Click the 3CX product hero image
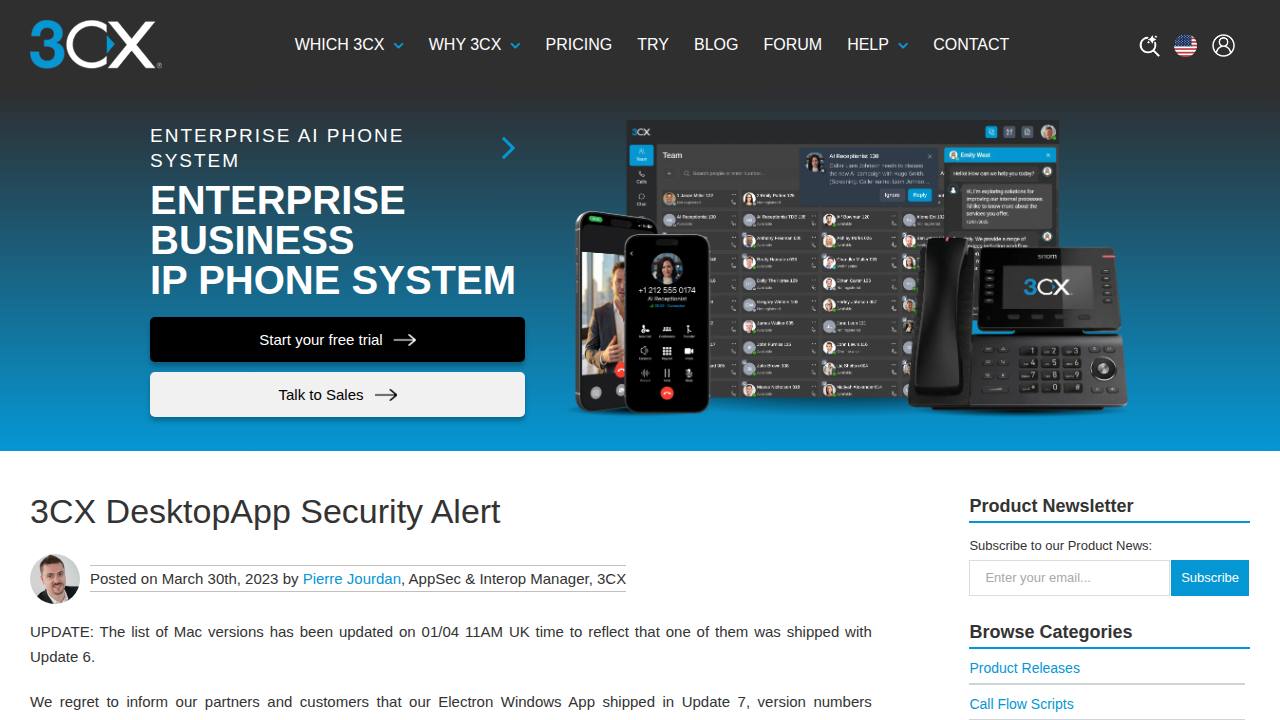This screenshot has height=720, width=1280. tap(850, 268)
